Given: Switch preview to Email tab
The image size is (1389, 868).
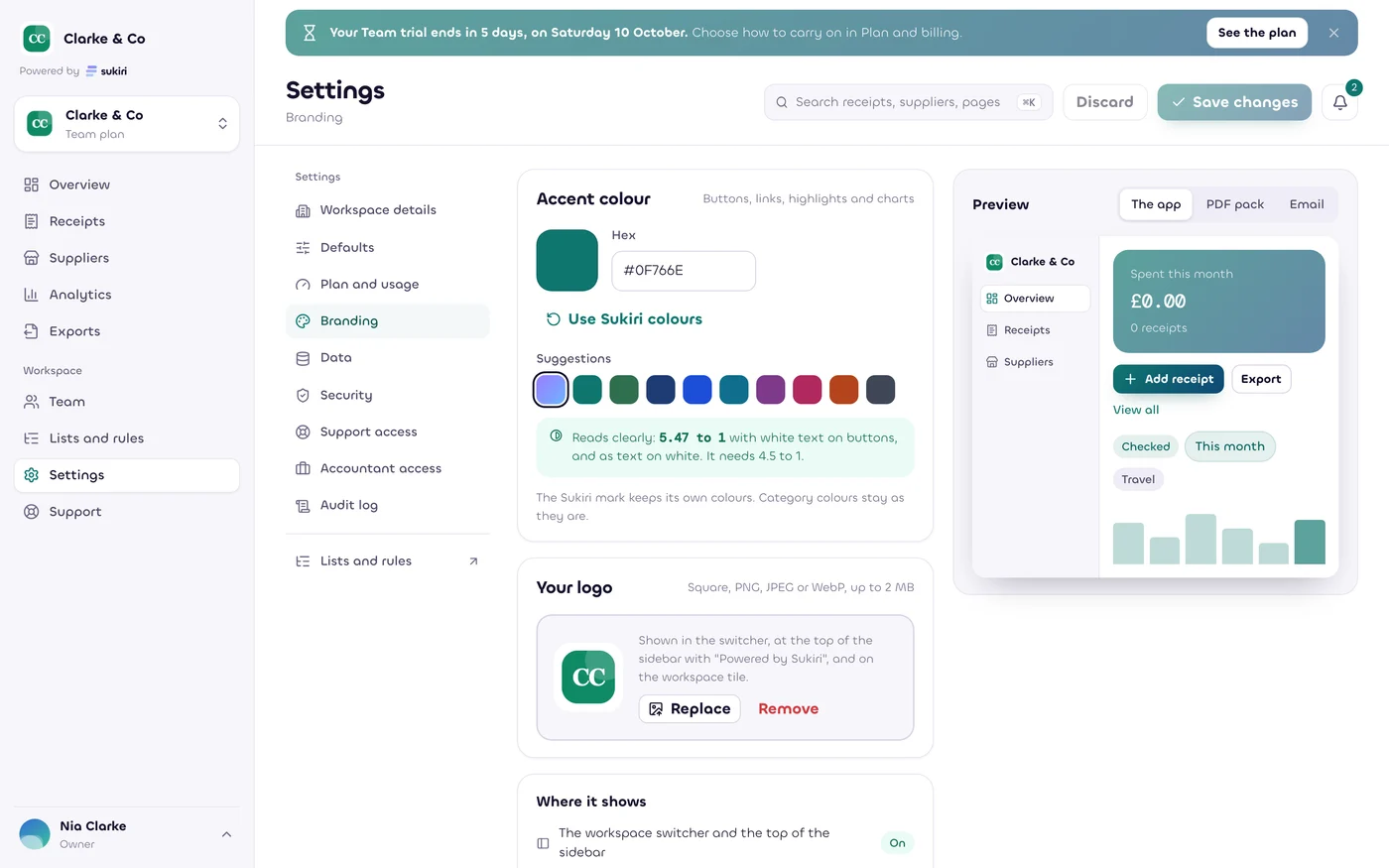Looking at the screenshot, I should pyautogui.click(x=1307, y=204).
